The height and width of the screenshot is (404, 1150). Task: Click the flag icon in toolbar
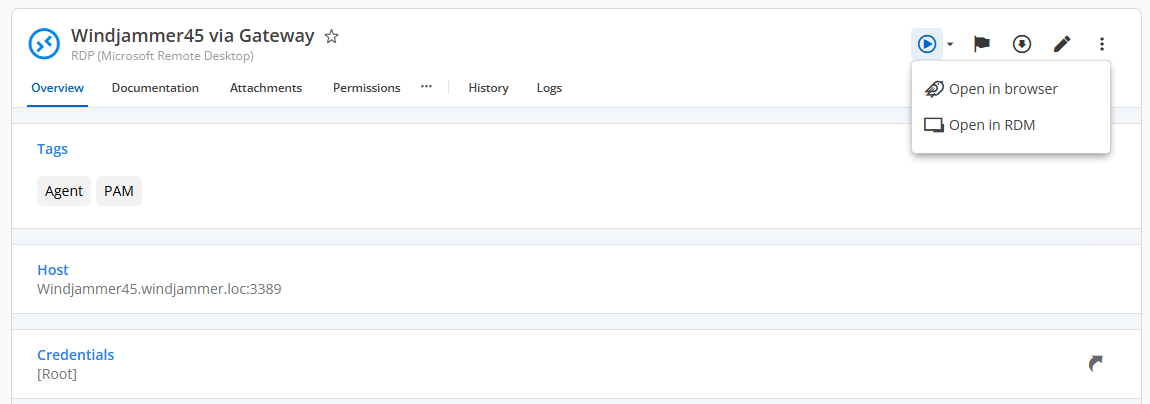[x=982, y=45]
